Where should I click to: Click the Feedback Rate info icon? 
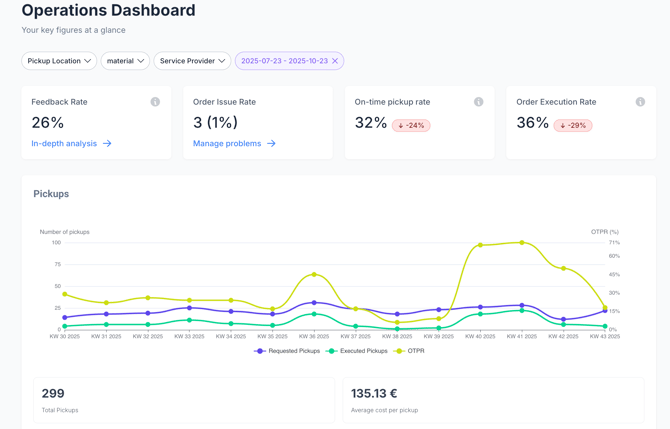pyautogui.click(x=155, y=102)
